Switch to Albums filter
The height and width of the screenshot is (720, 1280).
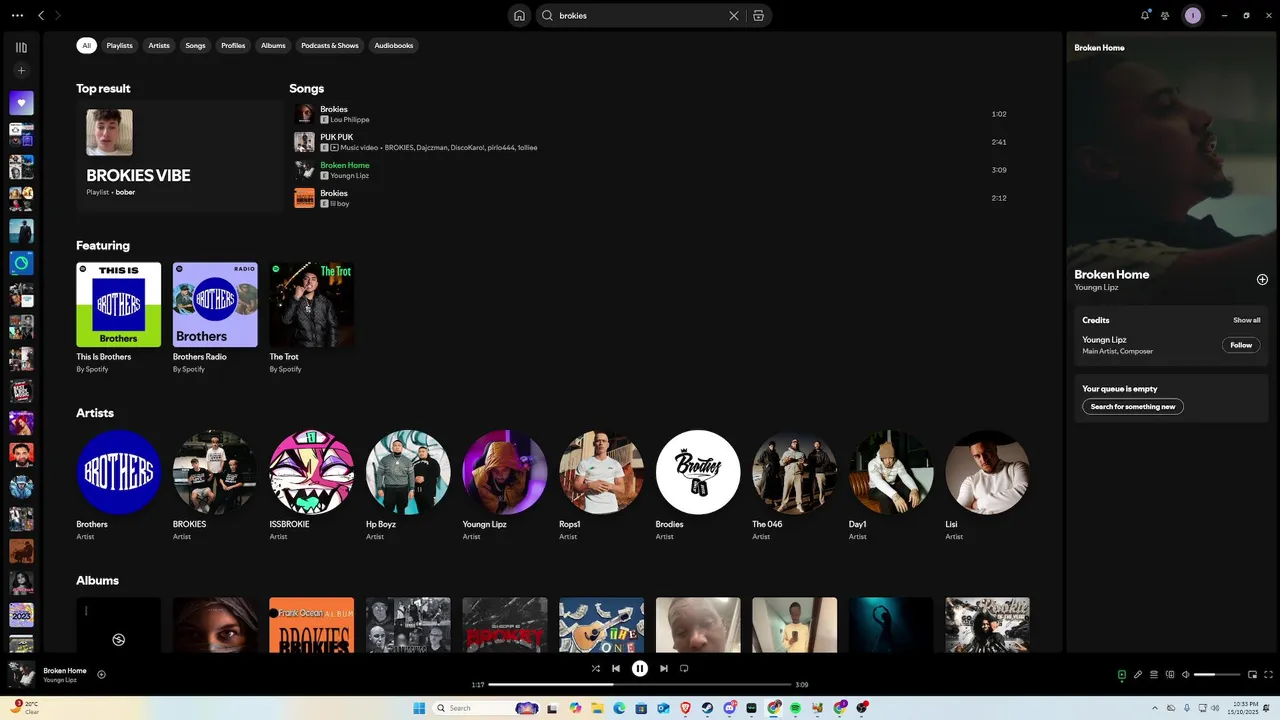(x=273, y=45)
